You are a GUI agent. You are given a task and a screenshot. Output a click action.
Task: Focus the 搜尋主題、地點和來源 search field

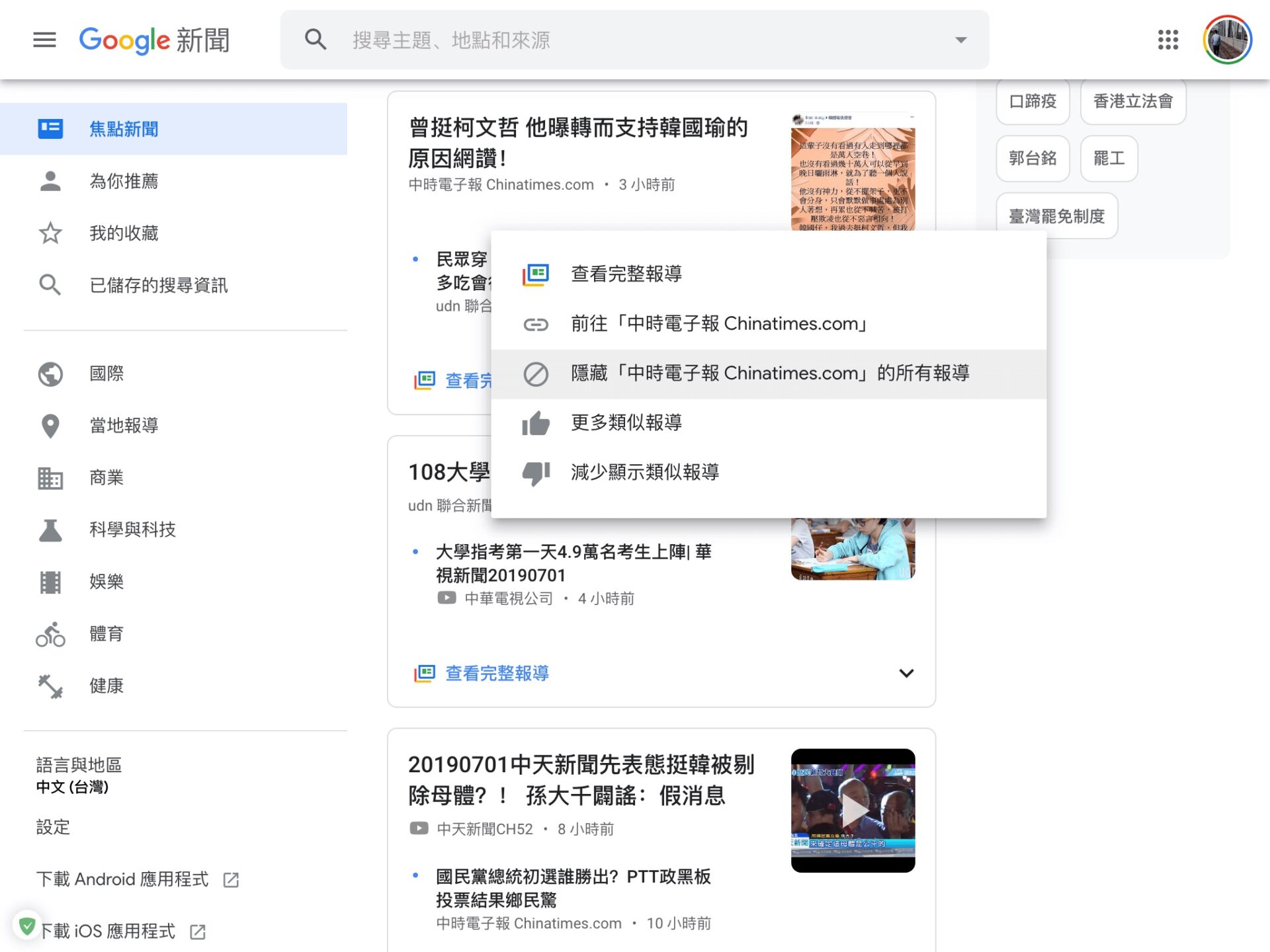[x=635, y=40]
